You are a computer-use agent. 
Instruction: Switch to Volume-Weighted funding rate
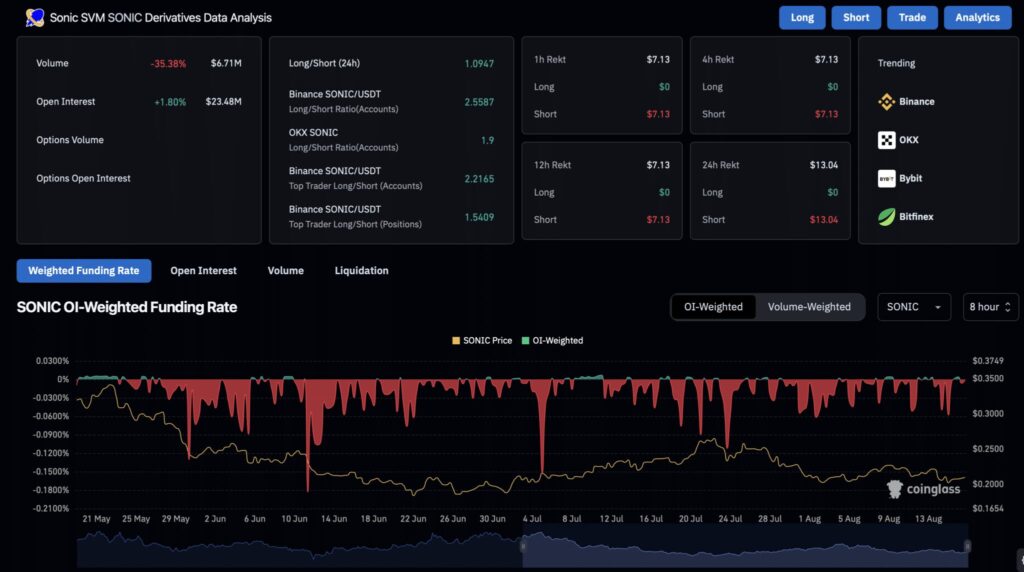[809, 307]
